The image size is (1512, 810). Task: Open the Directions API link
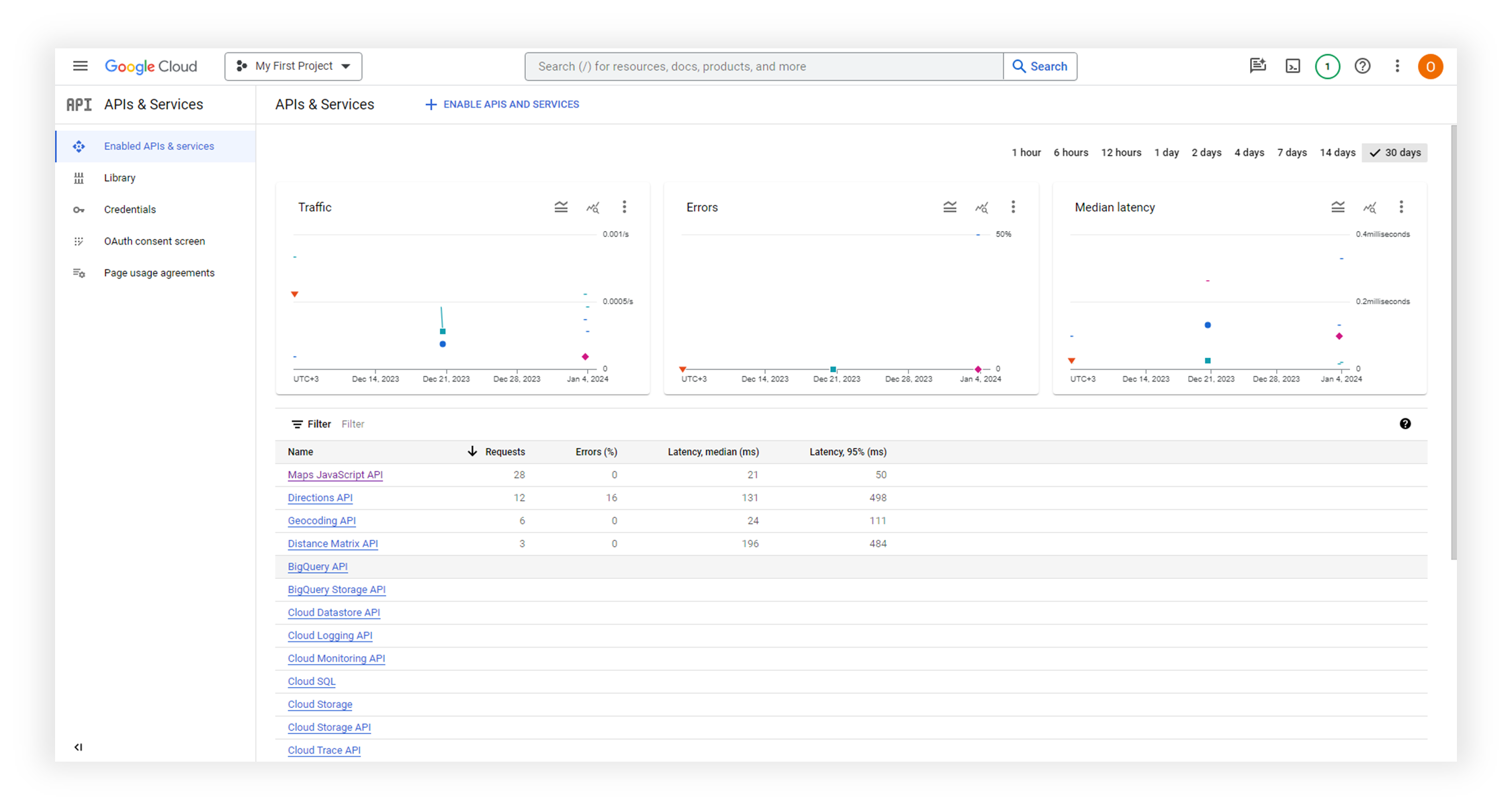pyautogui.click(x=320, y=498)
